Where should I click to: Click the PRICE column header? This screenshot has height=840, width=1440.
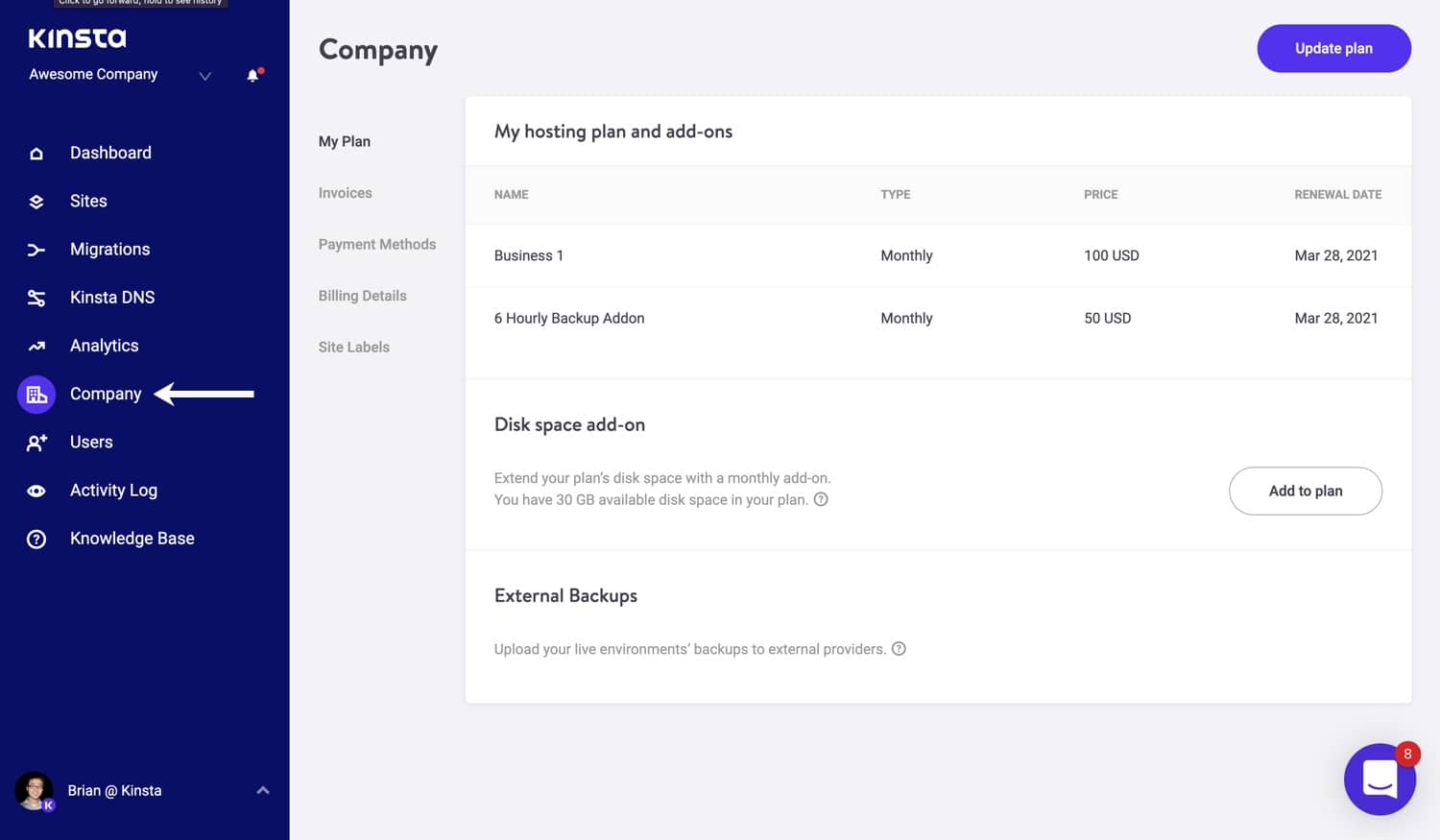pos(1101,194)
